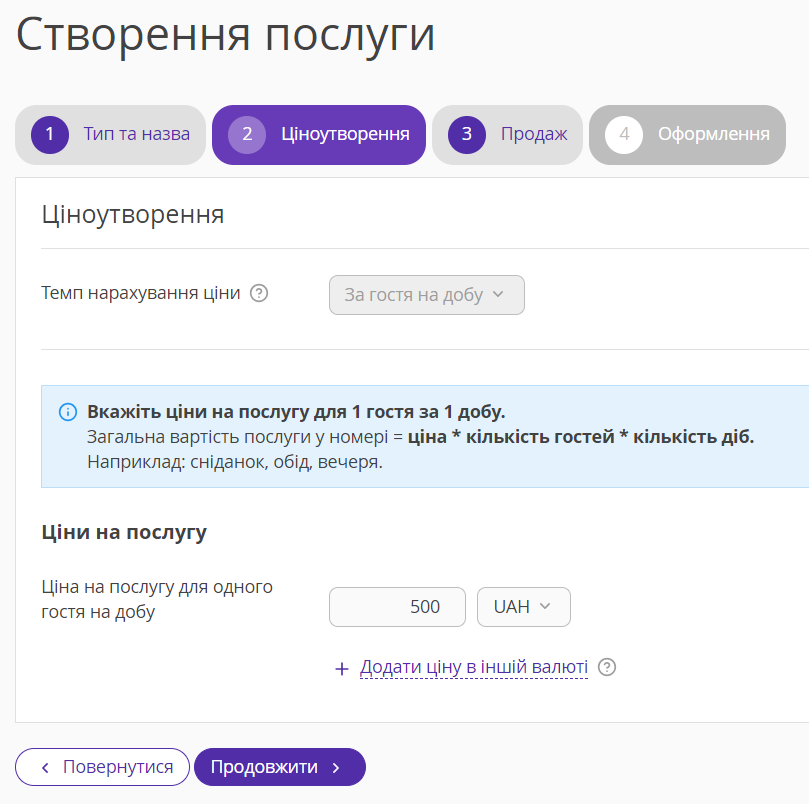
Task: Click the Повернутися button
Action: point(102,767)
